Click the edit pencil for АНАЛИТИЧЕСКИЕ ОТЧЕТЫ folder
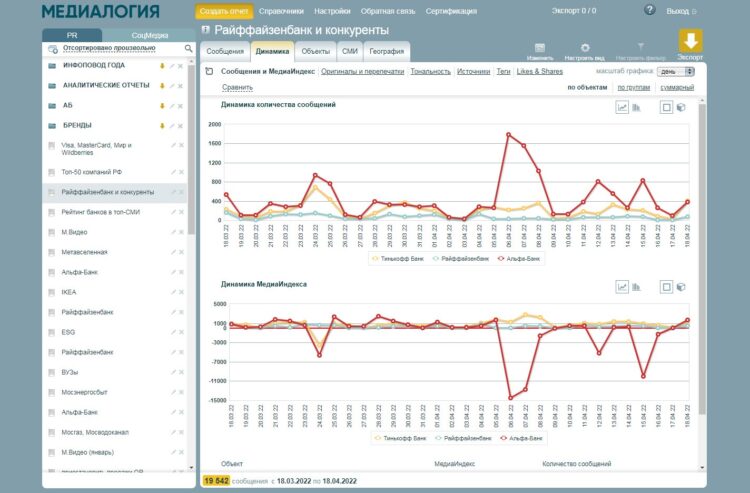The image size is (750, 493). pyautogui.click(x=172, y=86)
